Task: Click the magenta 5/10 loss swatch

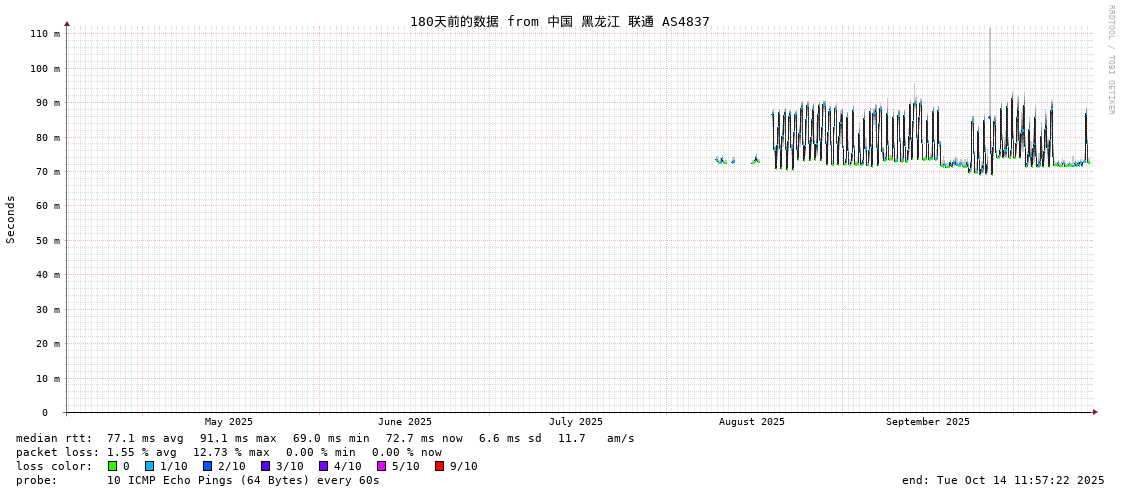Action: tap(382, 466)
